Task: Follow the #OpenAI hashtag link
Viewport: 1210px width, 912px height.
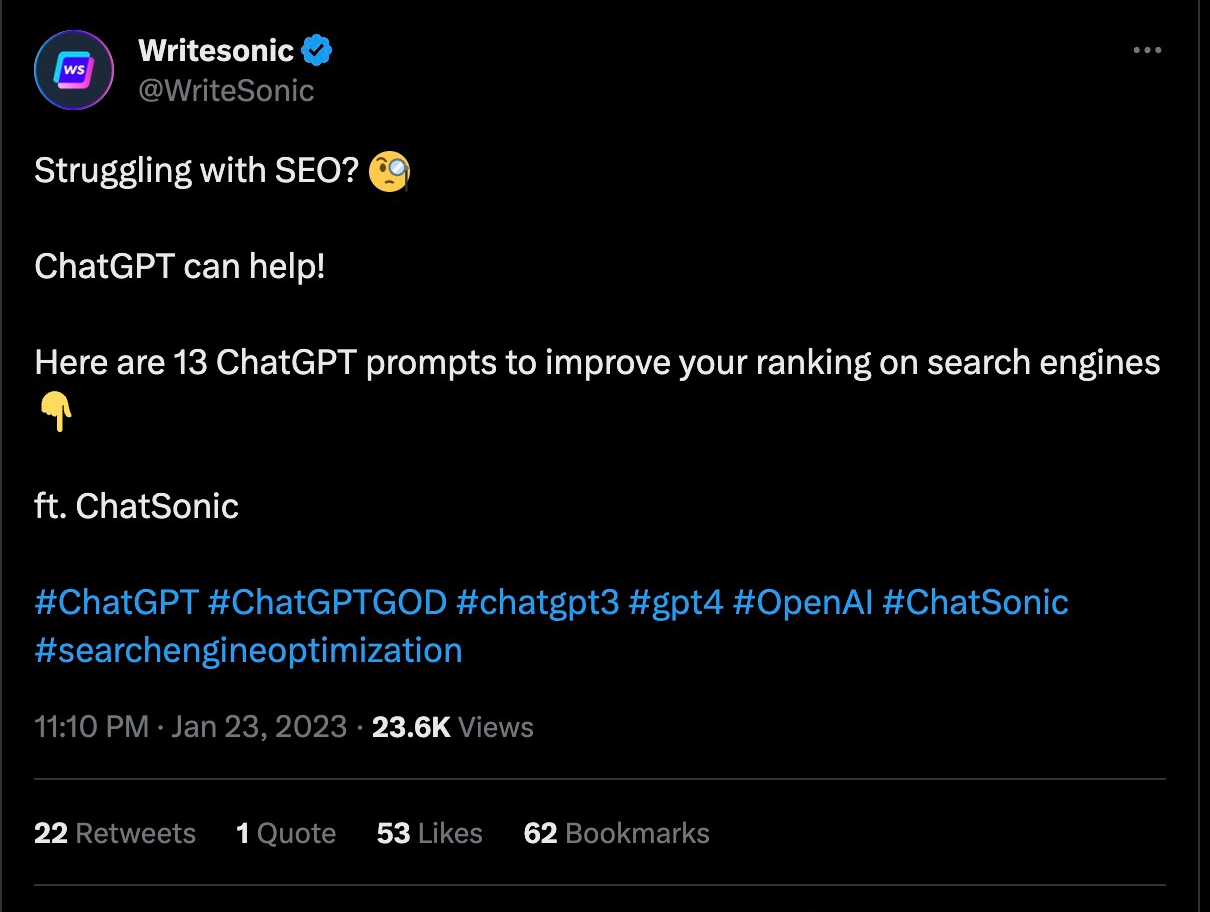Action: click(802, 603)
